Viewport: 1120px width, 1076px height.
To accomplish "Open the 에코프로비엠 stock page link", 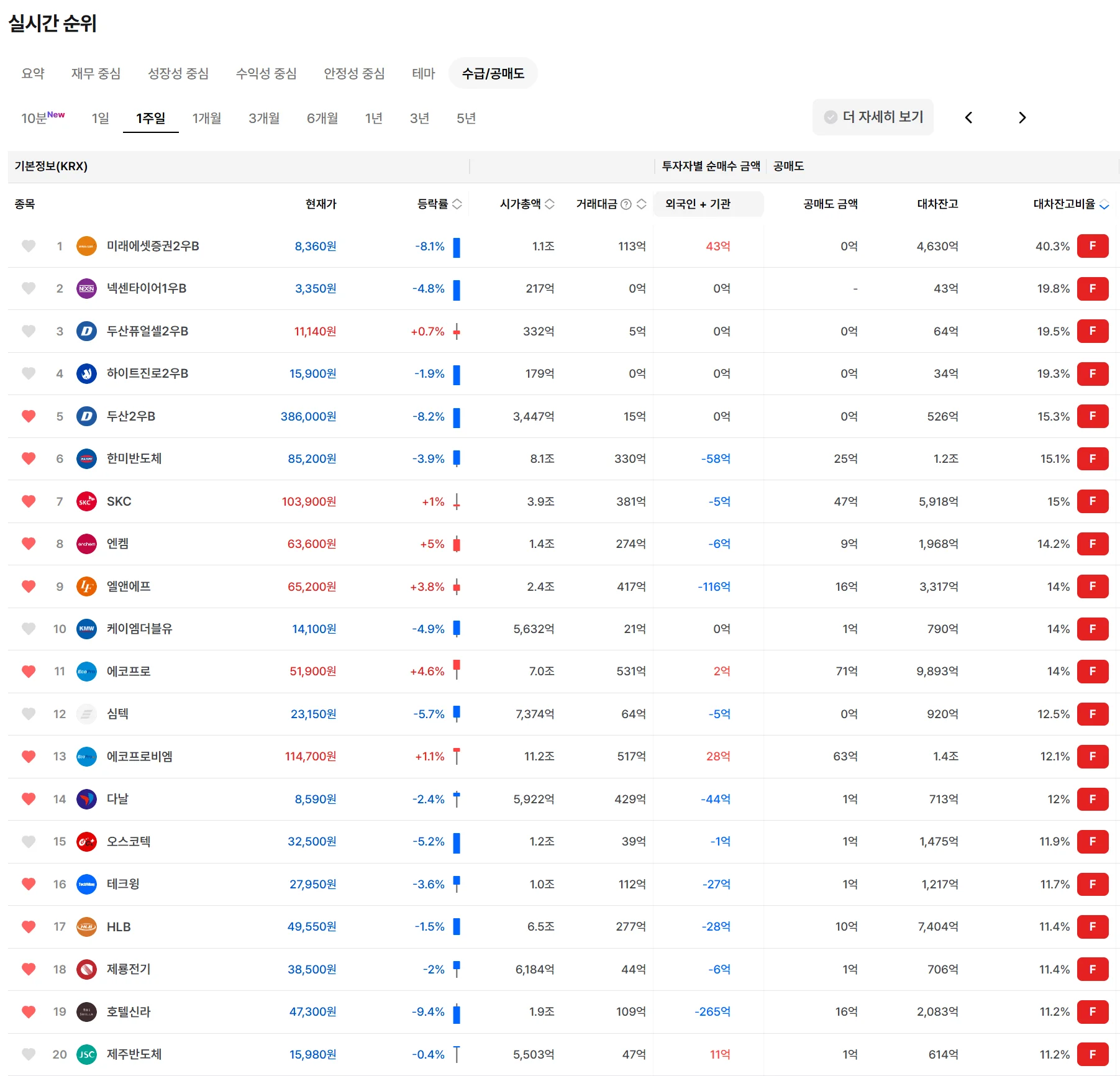I will coord(139,756).
